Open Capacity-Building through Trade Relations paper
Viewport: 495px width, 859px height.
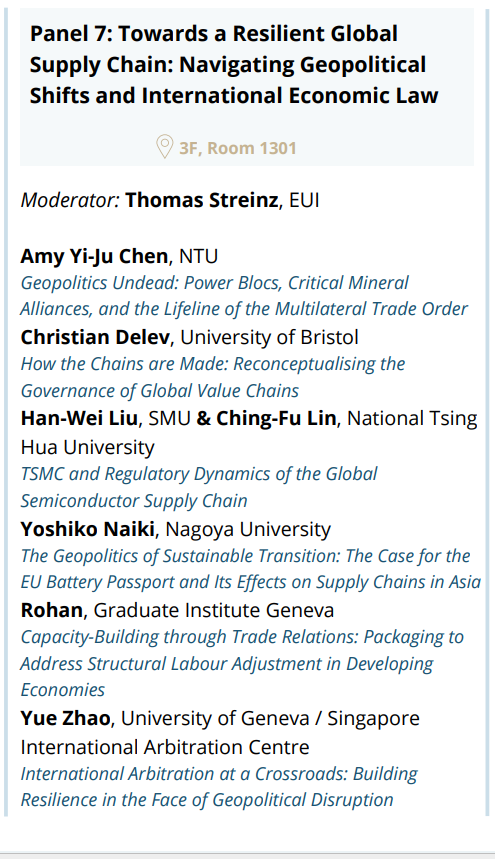(x=242, y=663)
